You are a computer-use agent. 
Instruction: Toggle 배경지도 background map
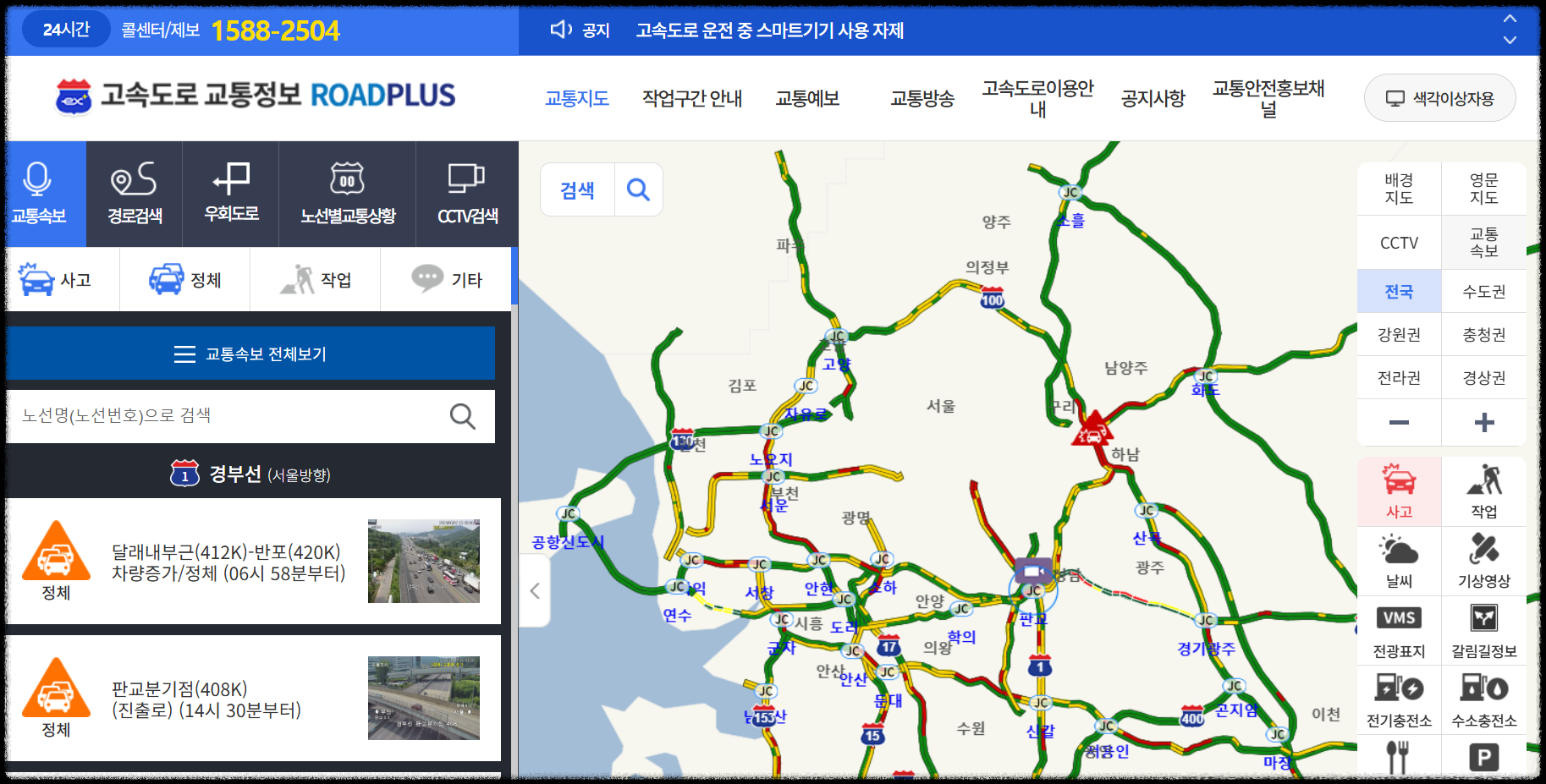pos(1399,189)
